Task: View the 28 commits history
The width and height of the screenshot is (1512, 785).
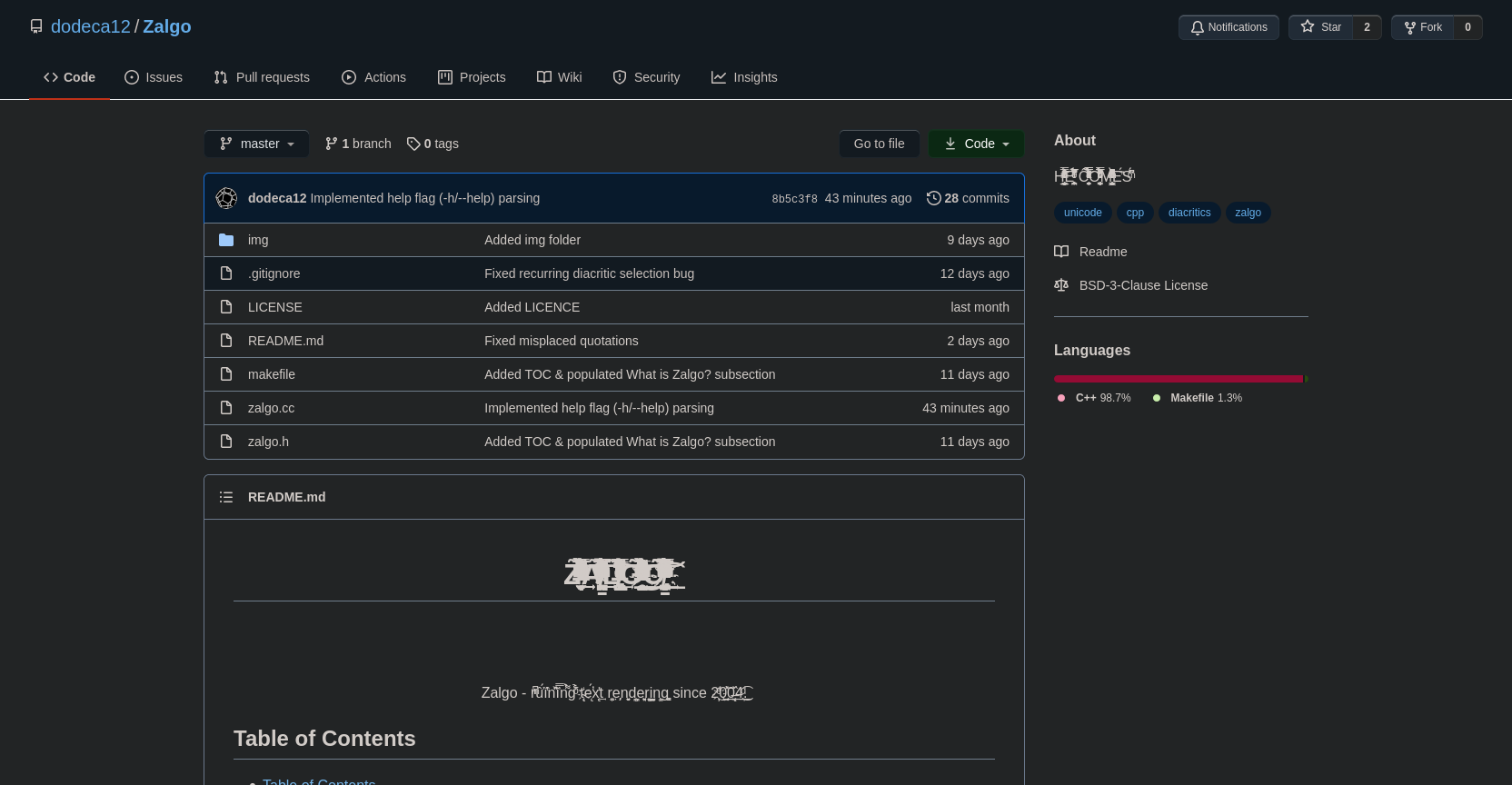Action: [968, 198]
